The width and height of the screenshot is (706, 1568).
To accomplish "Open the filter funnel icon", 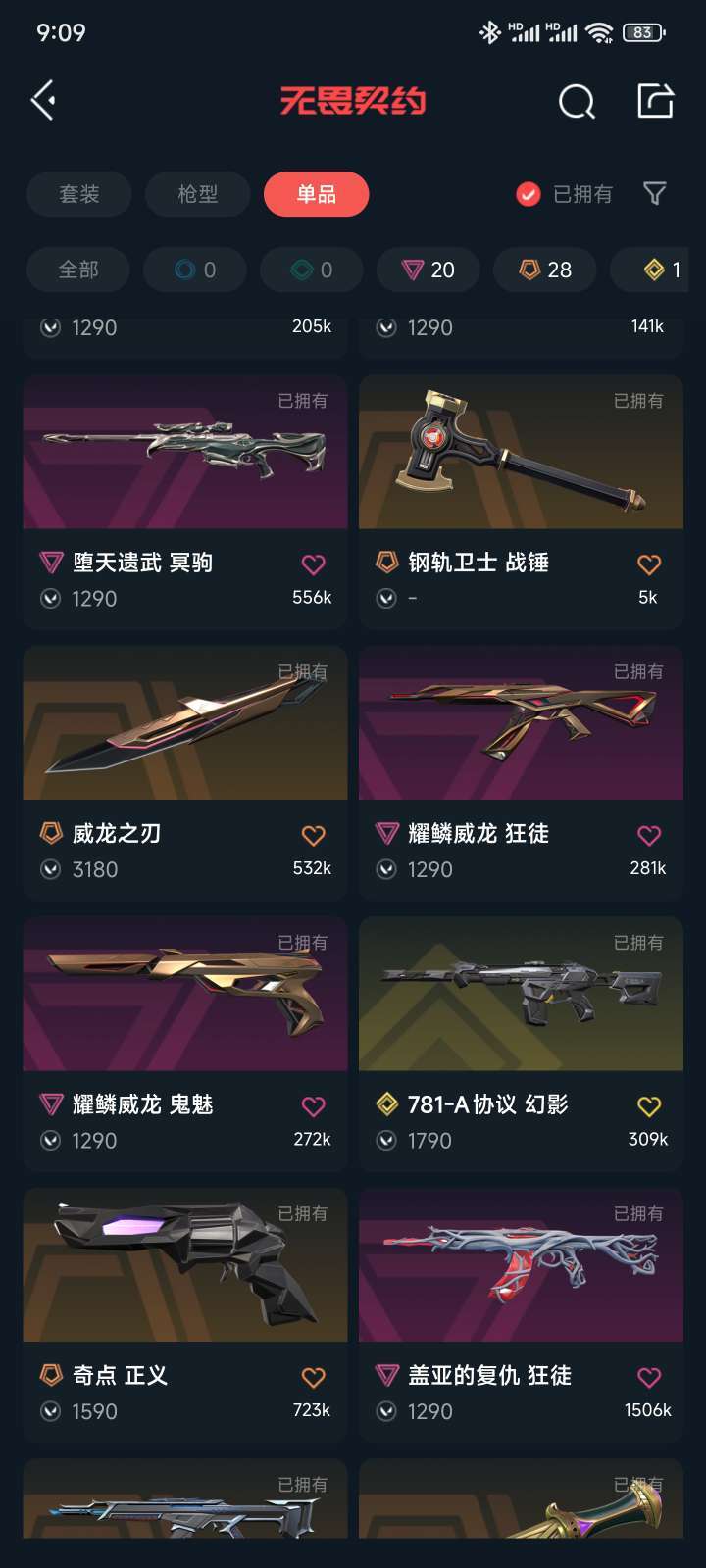I will click(655, 193).
